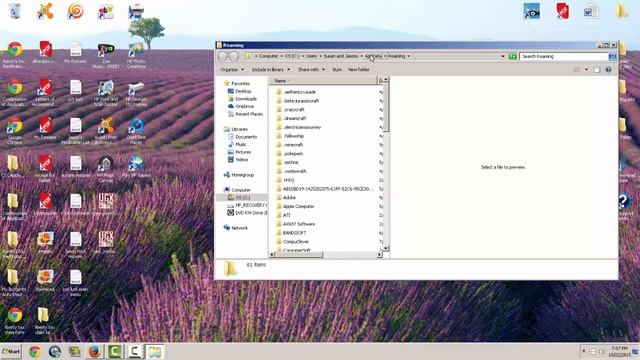640x360 pixels.
Task: Open the address bar history dropdown
Action: pos(502,56)
